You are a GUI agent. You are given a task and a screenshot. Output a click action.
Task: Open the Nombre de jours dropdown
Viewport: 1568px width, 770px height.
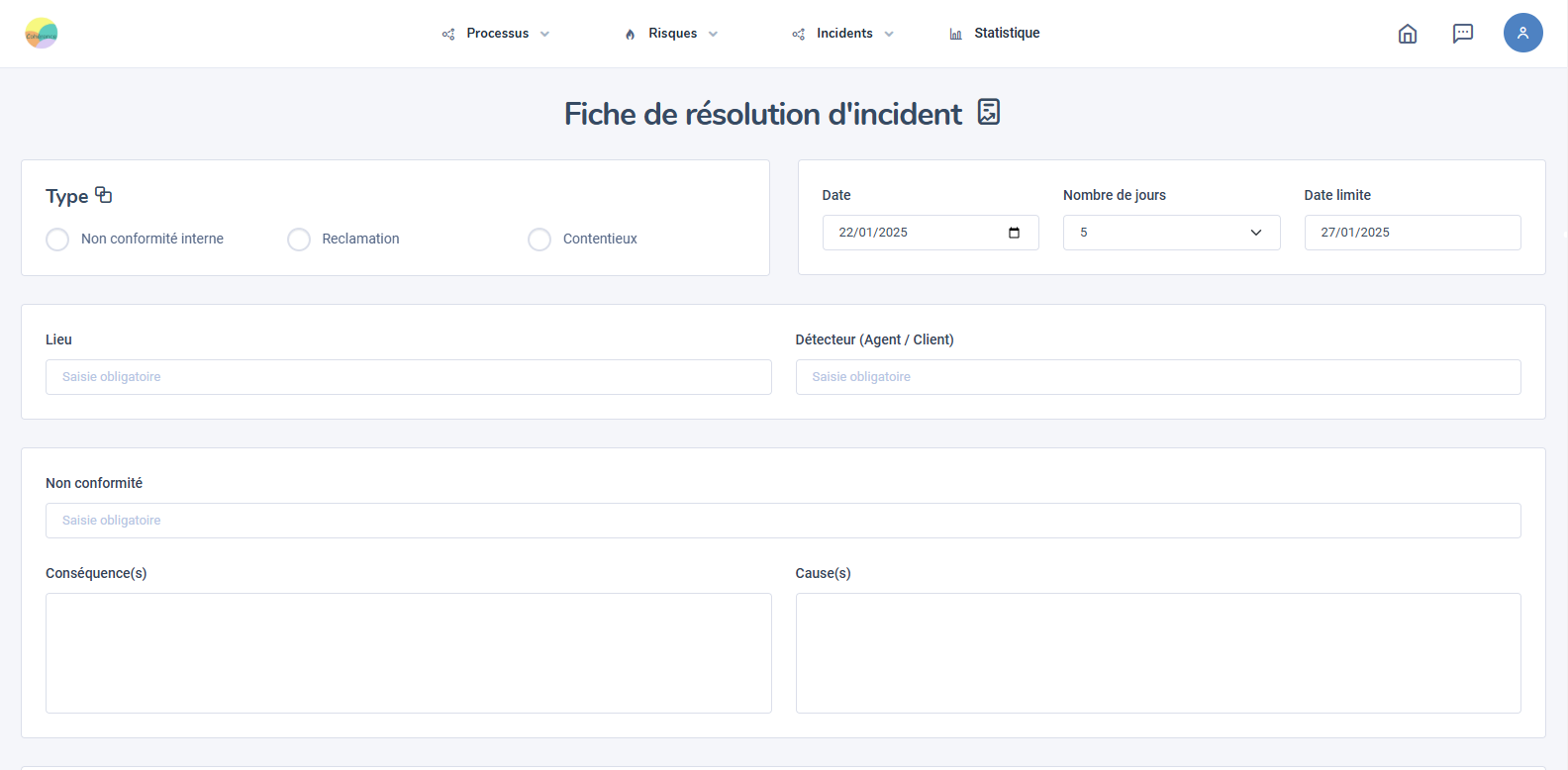coord(1171,233)
